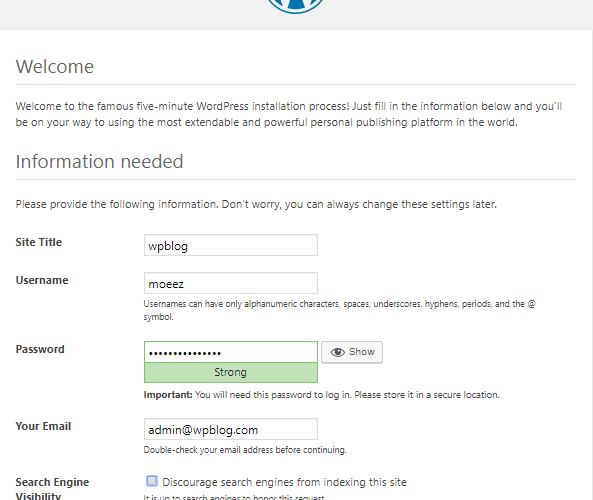The width and height of the screenshot is (593, 500).
Task: Click the Username label
Action: click(42, 280)
